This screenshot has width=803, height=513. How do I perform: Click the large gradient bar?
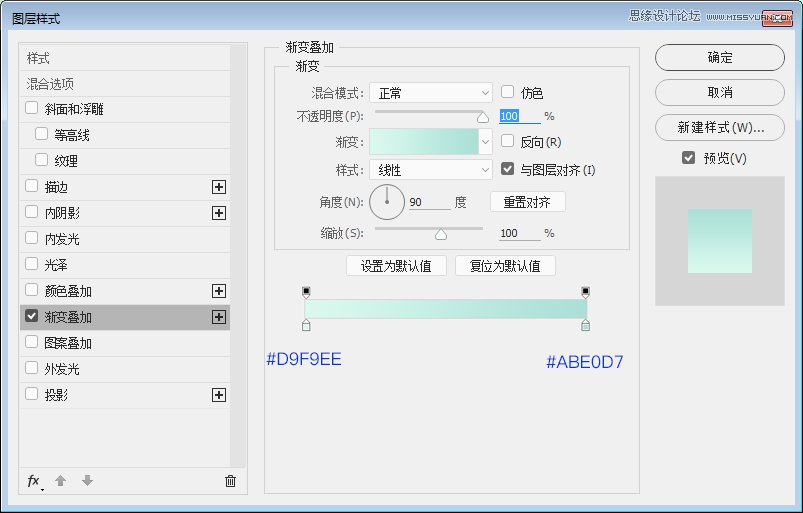(x=446, y=309)
